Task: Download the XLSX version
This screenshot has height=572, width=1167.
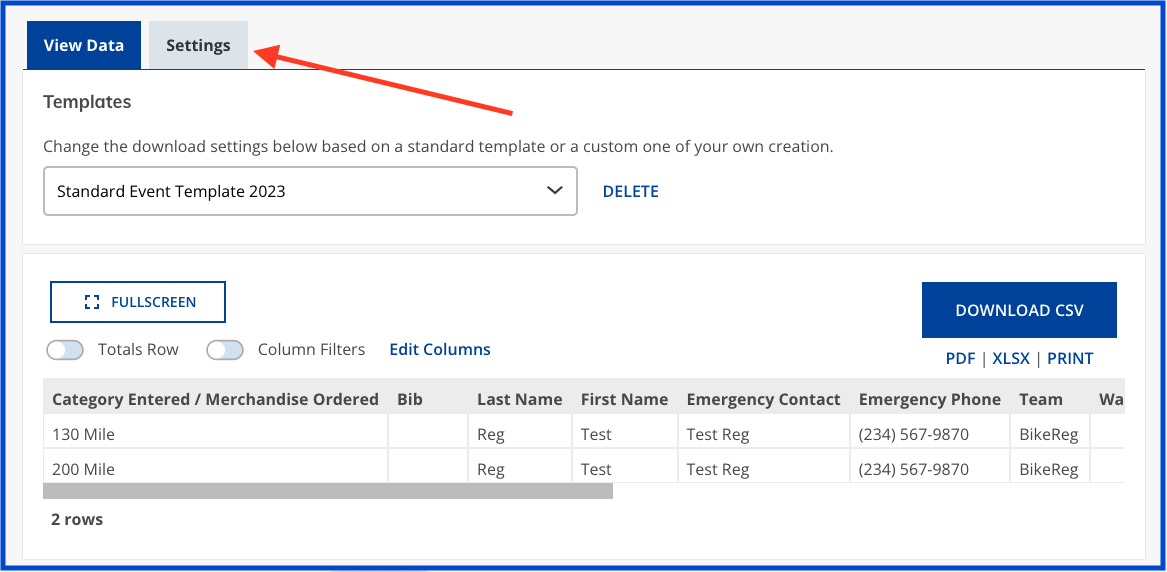Action: pyautogui.click(x=1013, y=359)
